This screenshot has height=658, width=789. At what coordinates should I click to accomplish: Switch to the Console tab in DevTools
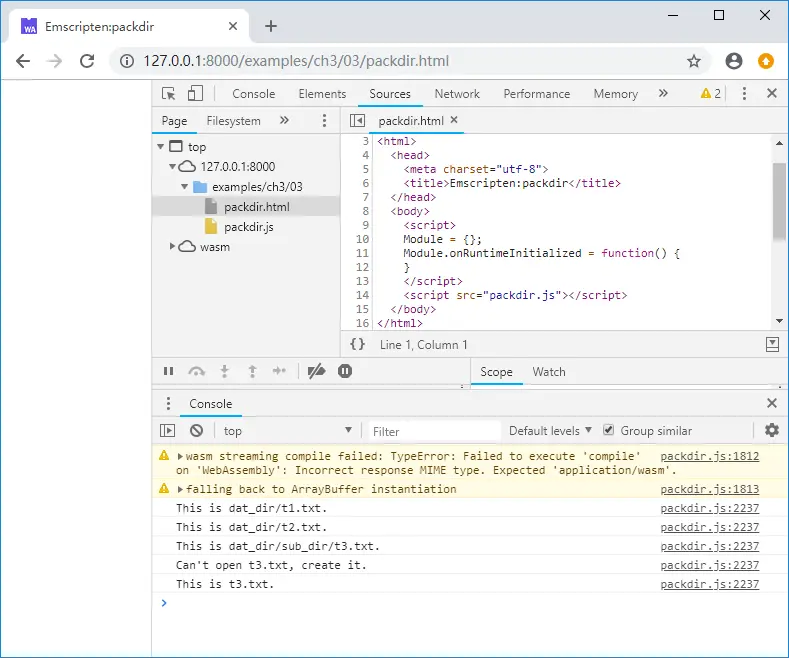pyautogui.click(x=254, y=94)
